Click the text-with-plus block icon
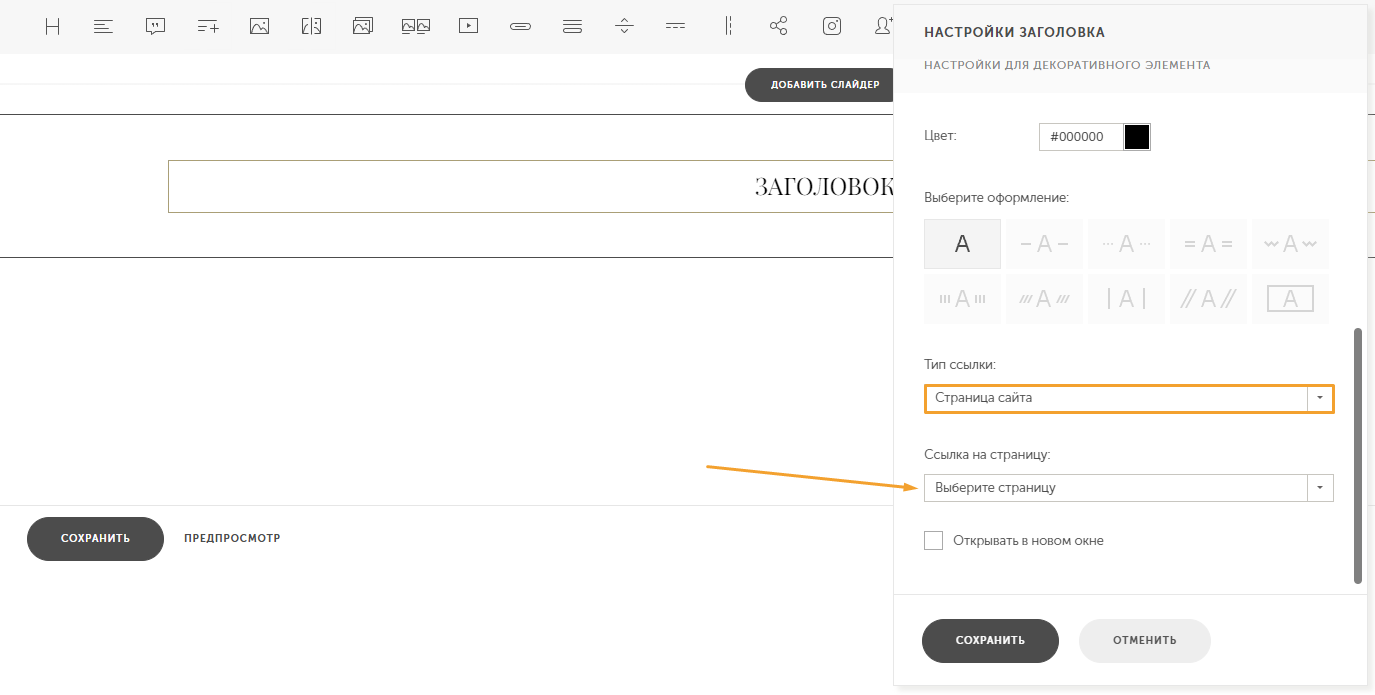 208,27
